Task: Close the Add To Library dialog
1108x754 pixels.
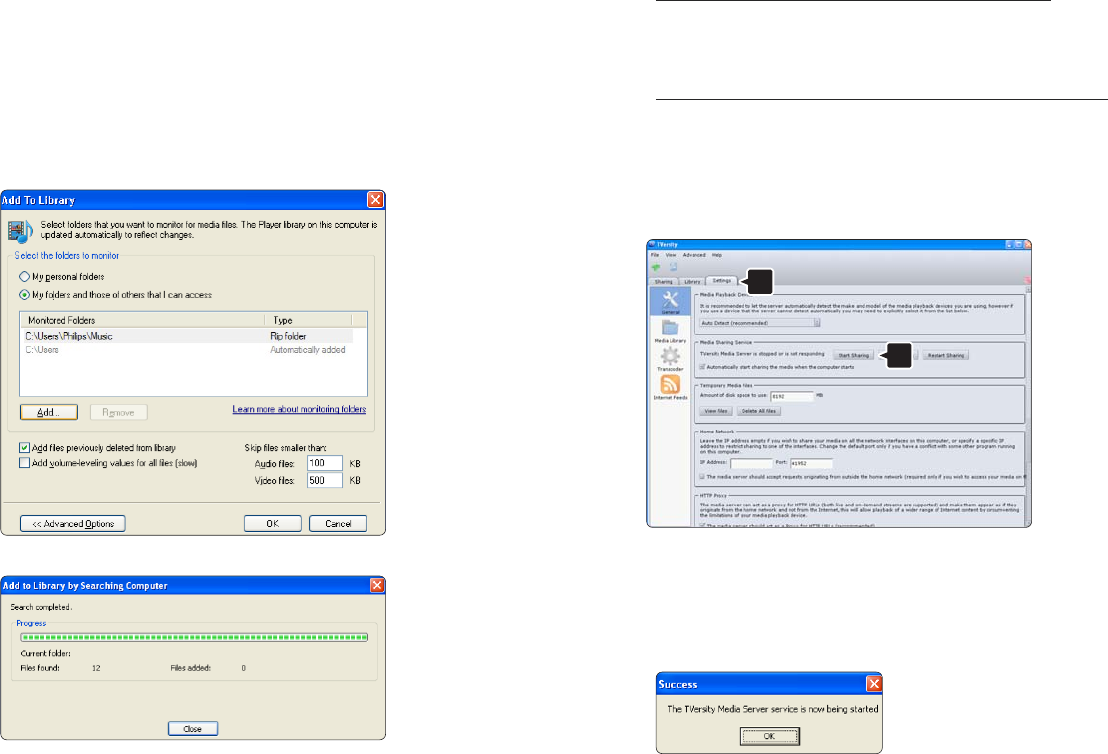Action: pyautogui.click(x=375, y=200)
